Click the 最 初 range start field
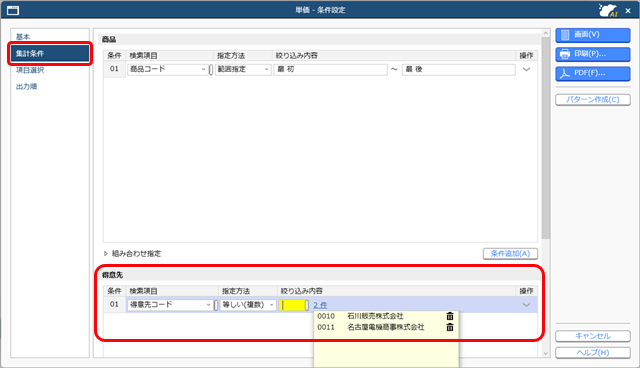This screenshot has height=368, width=640. [330, 69]
